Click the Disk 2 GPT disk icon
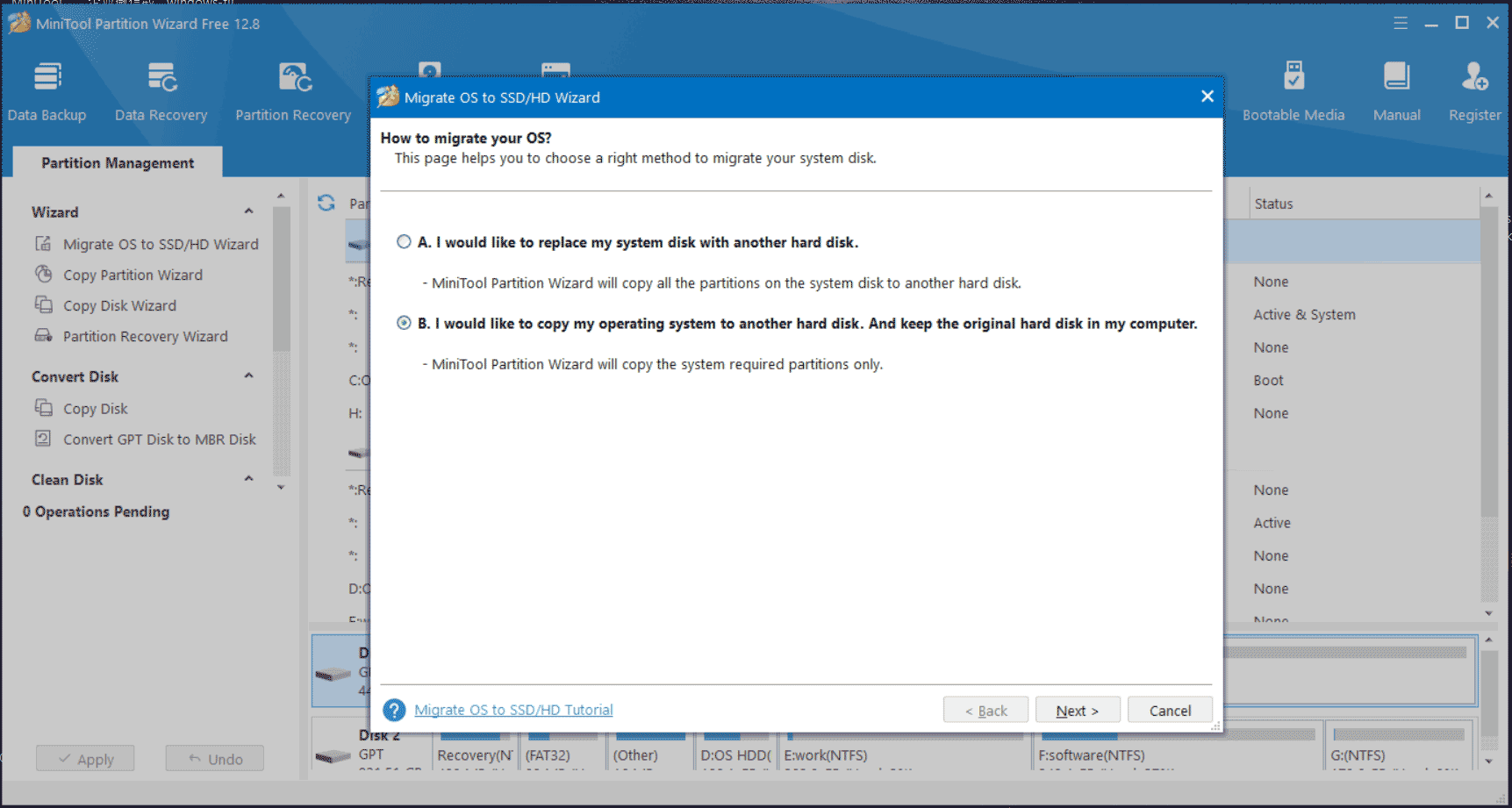The image size is (1512, 808). 333,755
